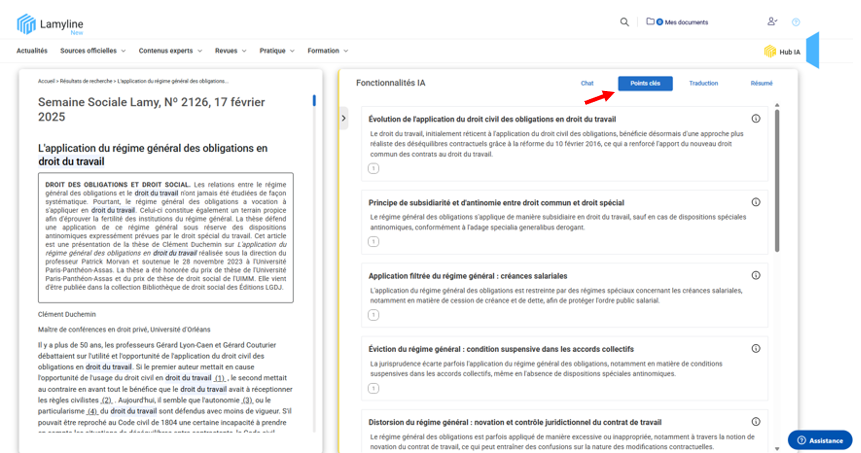Open the Mes documents folder
Image resolution: width=861 pixels, height=453 pixels.
[x=677, y=21]
